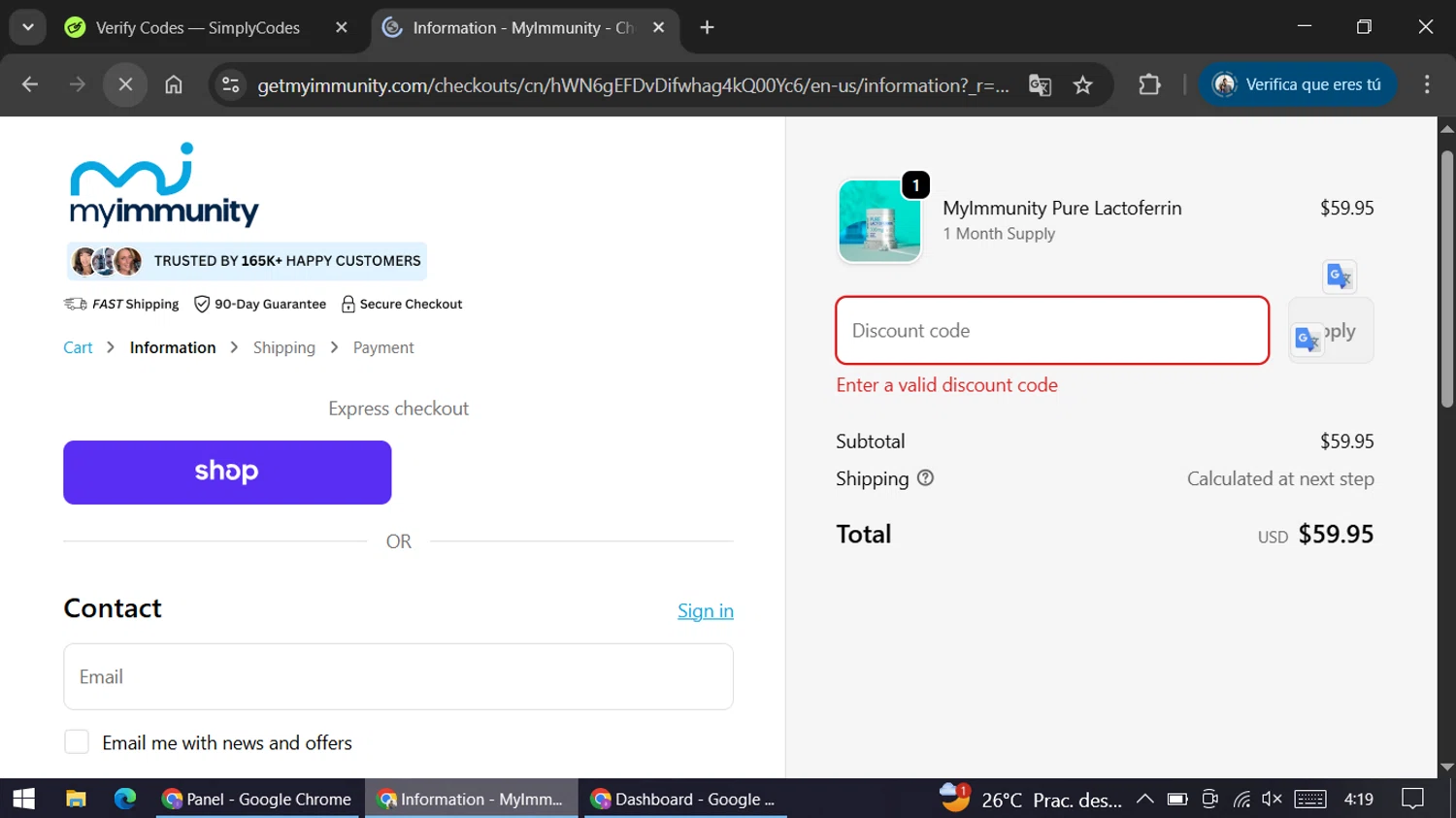Screen dimensions: 1456x818
Task: Click the myimmunity logo
Action: click(x=164, y=184)
